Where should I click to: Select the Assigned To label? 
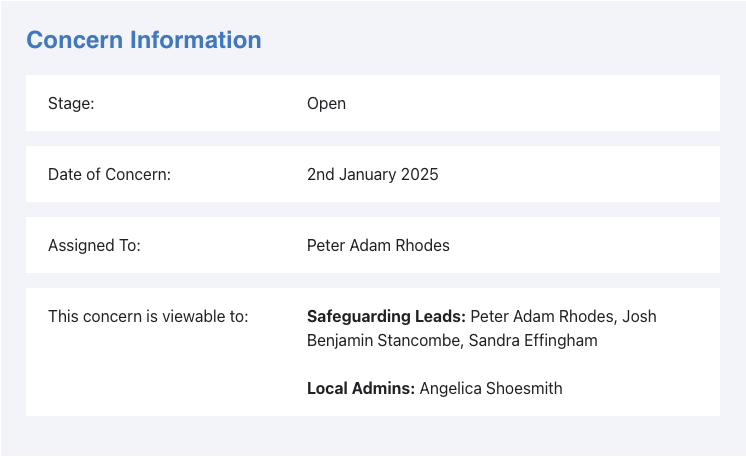point(94,245)
